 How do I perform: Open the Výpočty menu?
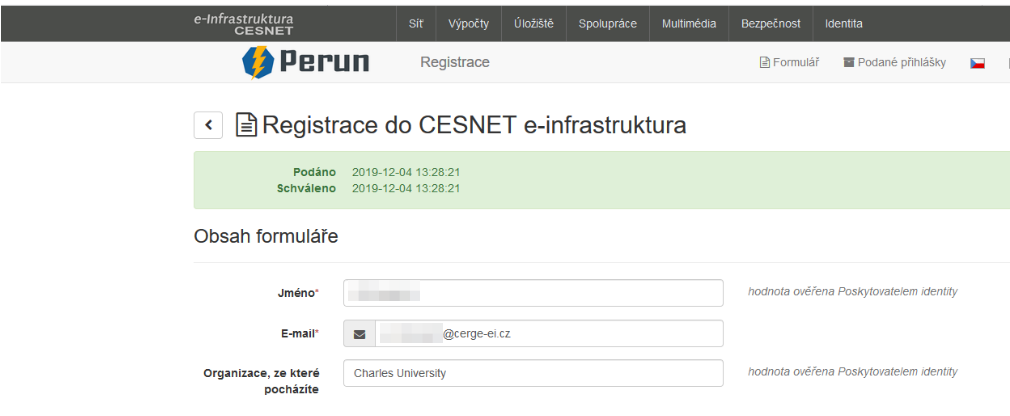[x=469, y=23]
